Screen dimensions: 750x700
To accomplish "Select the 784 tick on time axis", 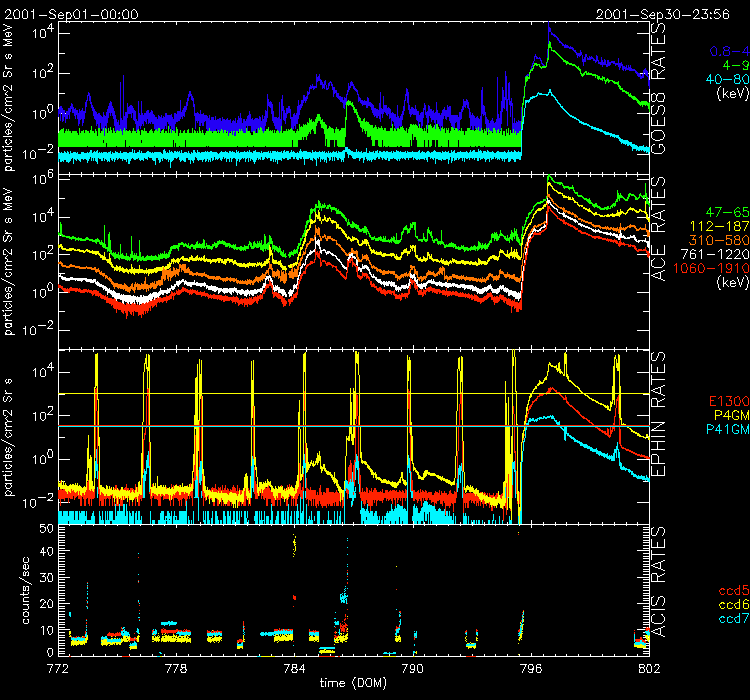I will pos(294,666).
